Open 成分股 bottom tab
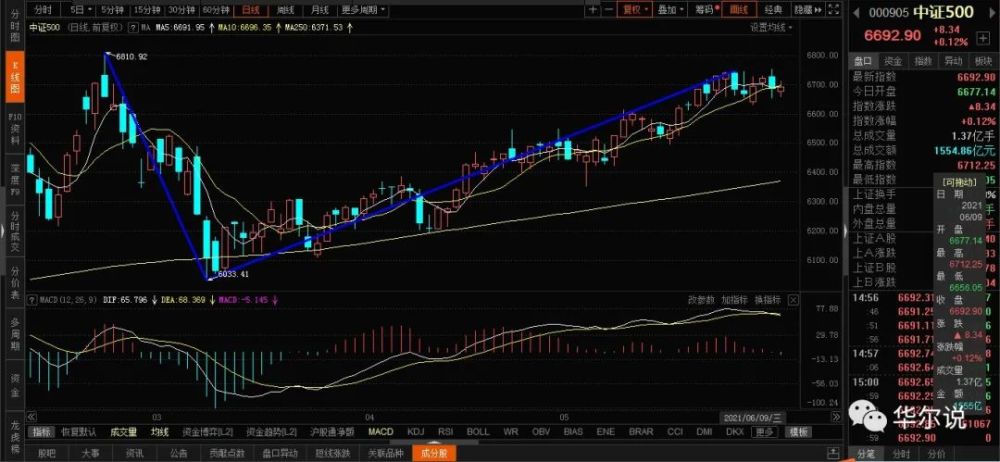This screenshot has height=462, width=1000. [434, 454]
